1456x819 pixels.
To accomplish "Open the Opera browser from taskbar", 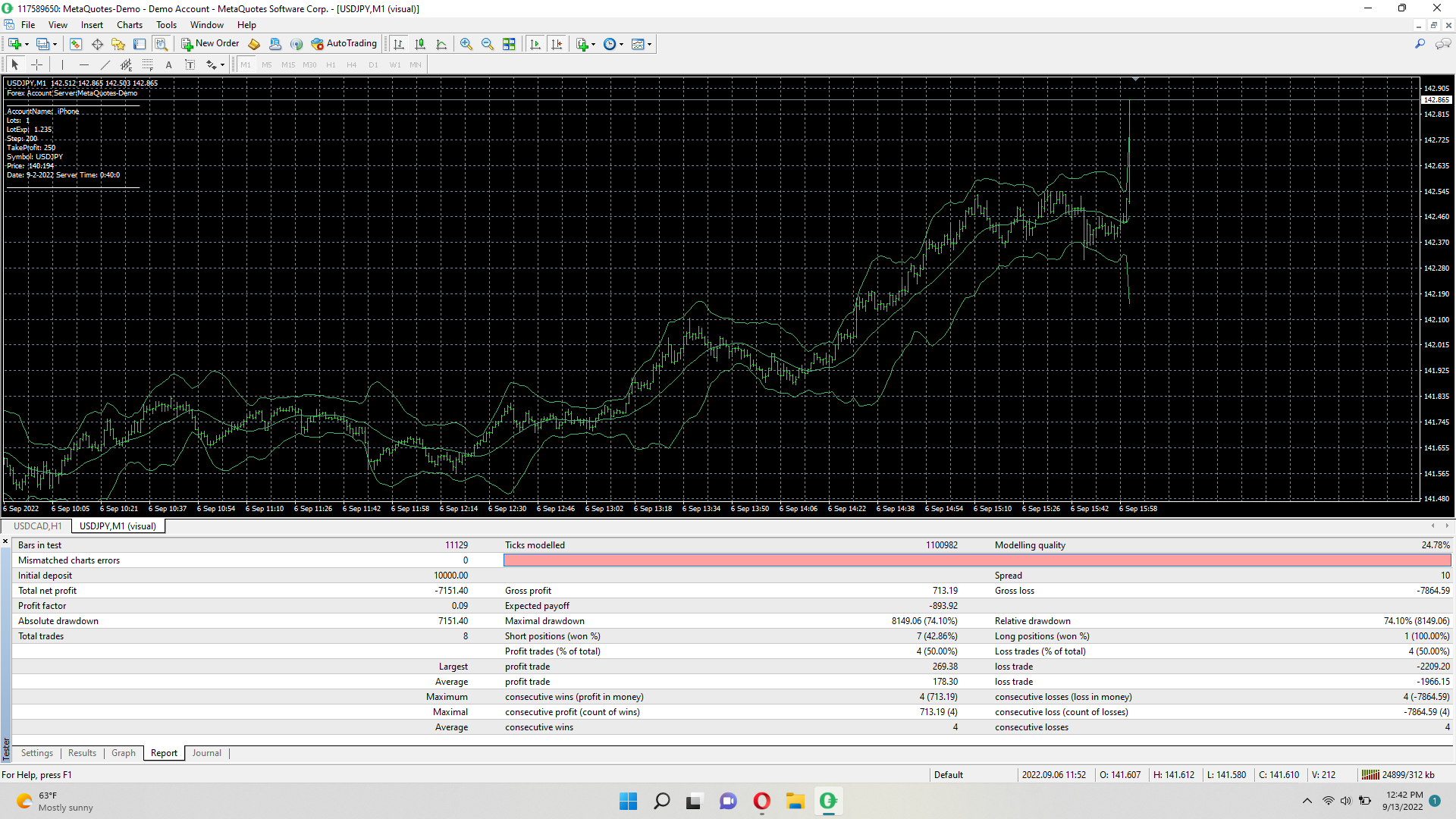I will (x=761, y=801).
